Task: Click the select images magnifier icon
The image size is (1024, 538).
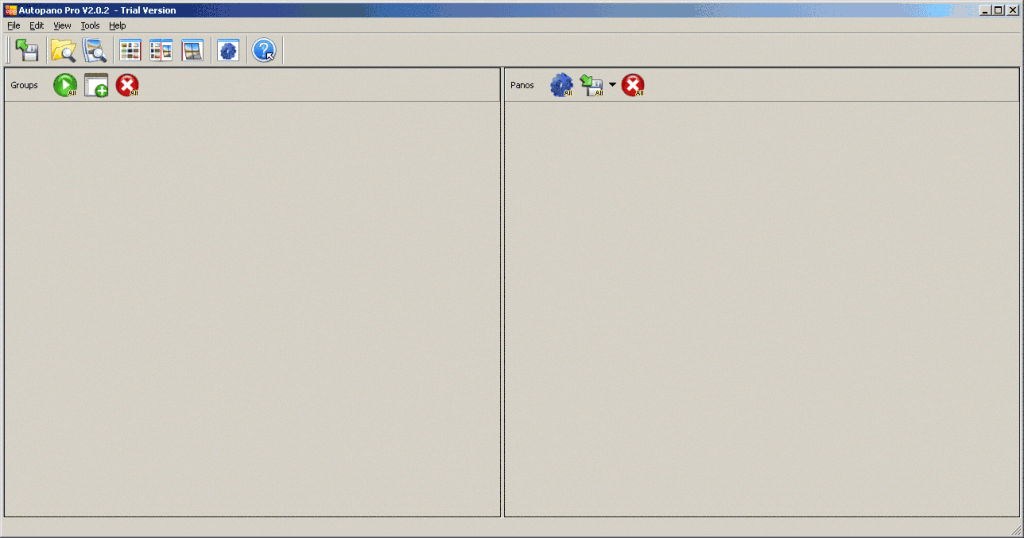Action: (x=95, y=50)
